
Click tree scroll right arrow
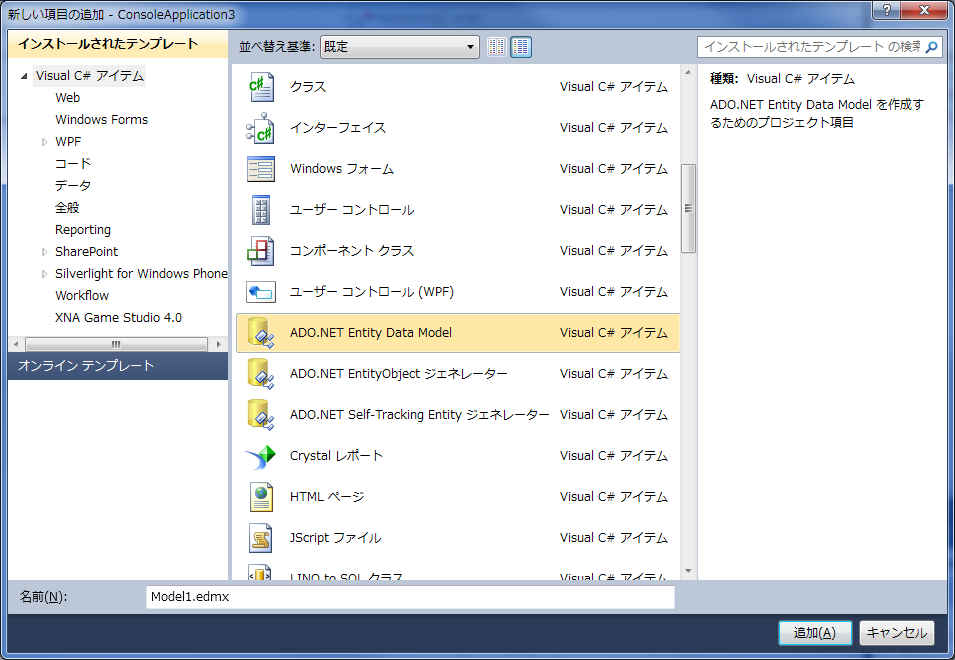tap(218, 345)
